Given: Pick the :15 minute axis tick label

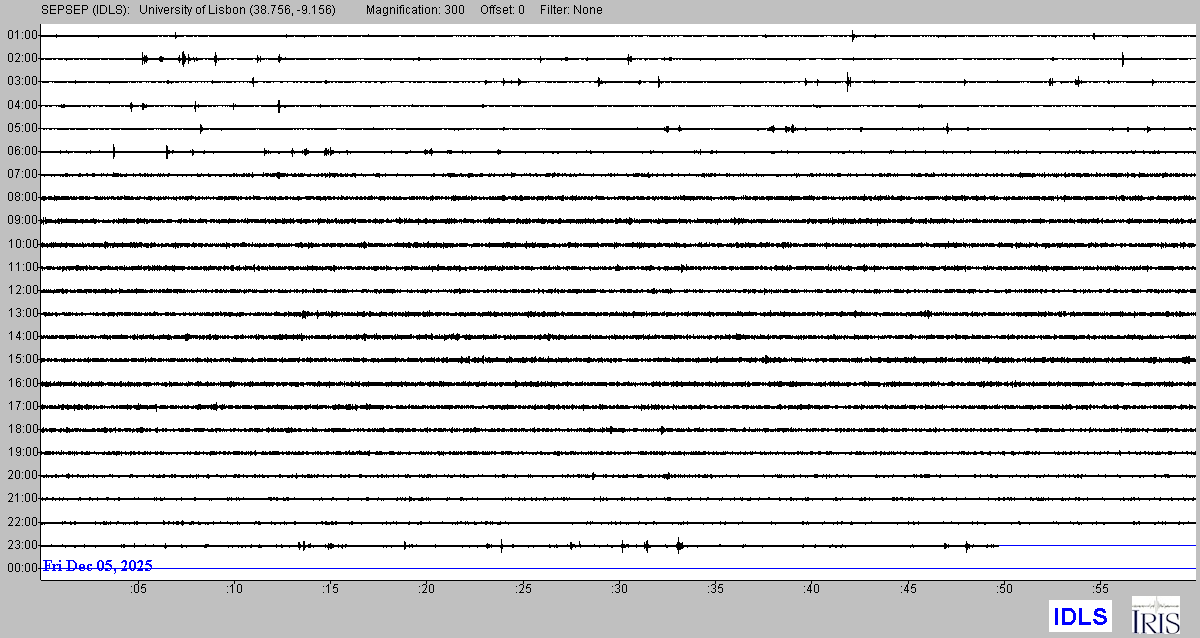Looking at the screenshot, I should tap(330, 589).
